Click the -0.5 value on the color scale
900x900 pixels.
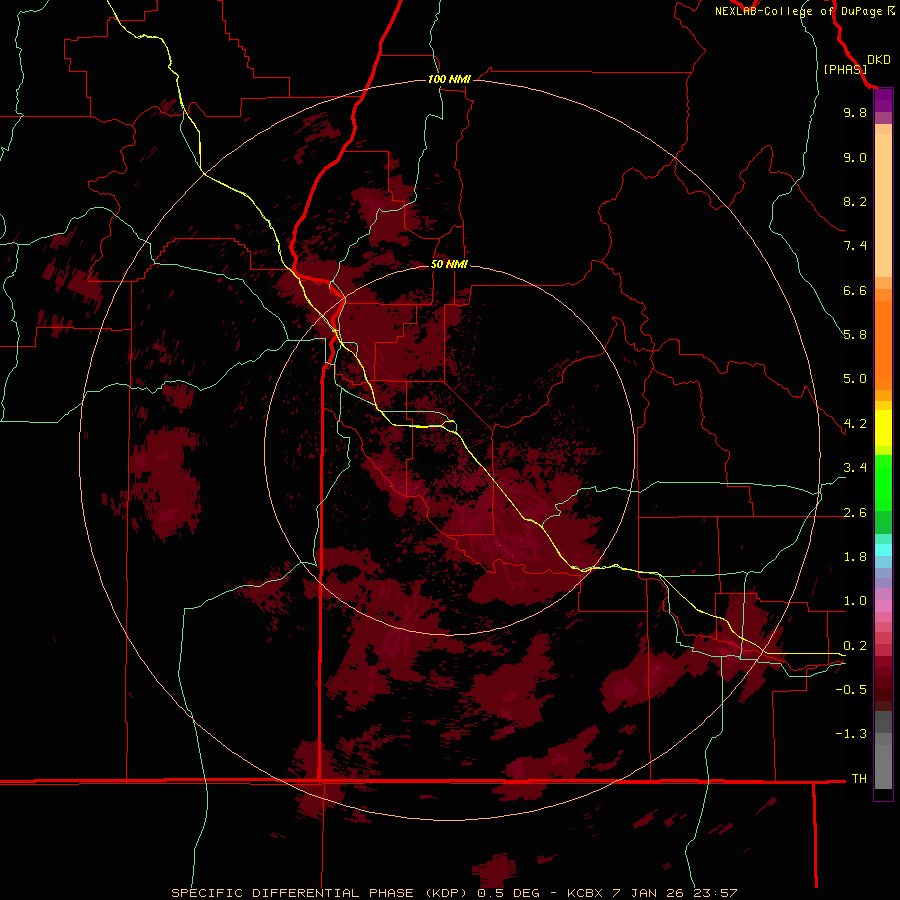tap(851, 690)
